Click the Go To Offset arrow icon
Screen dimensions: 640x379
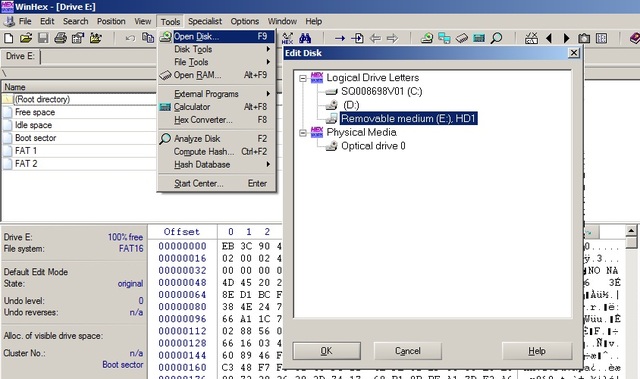pyautogui.click(x=340, y=38)
